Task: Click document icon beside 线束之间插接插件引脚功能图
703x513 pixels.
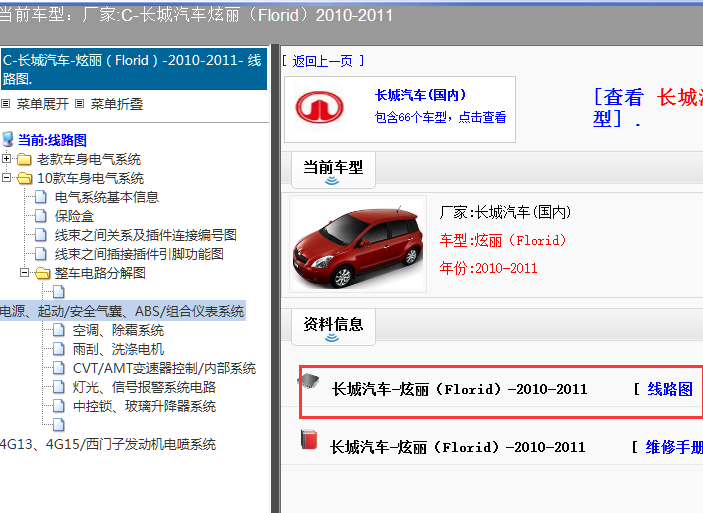Action: (x=41, y=254)
